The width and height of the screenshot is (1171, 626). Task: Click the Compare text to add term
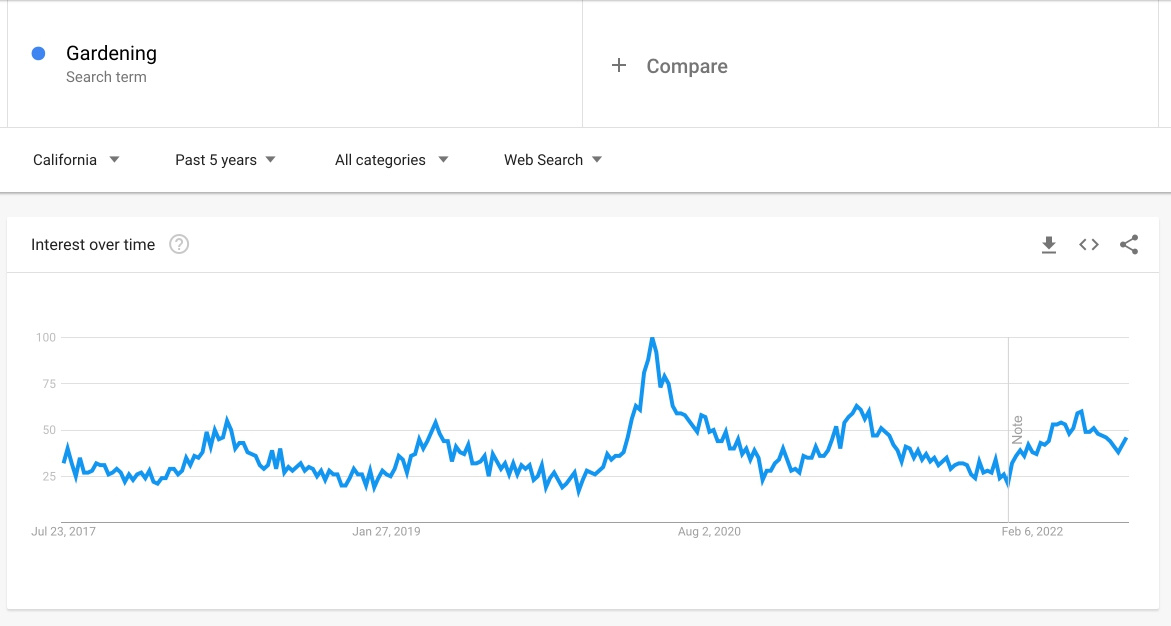coord(687,66)
